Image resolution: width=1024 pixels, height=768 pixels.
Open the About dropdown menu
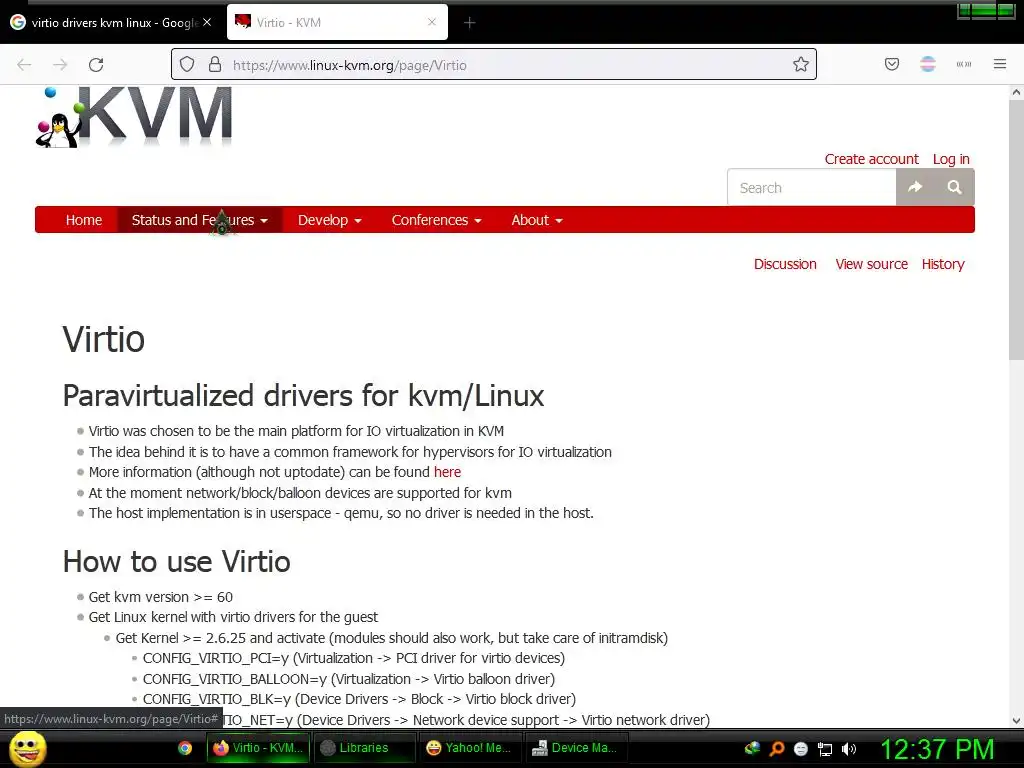point(536,220)
